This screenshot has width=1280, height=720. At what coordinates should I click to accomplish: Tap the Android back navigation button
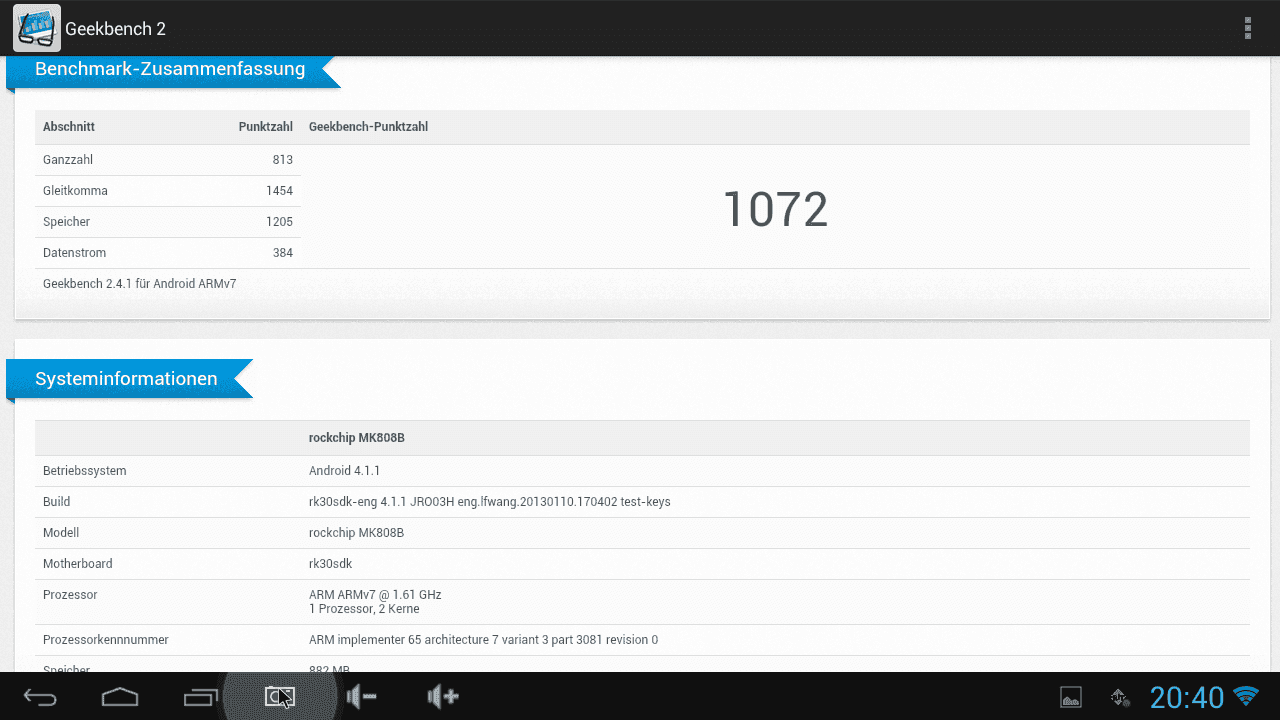(40, 697)
